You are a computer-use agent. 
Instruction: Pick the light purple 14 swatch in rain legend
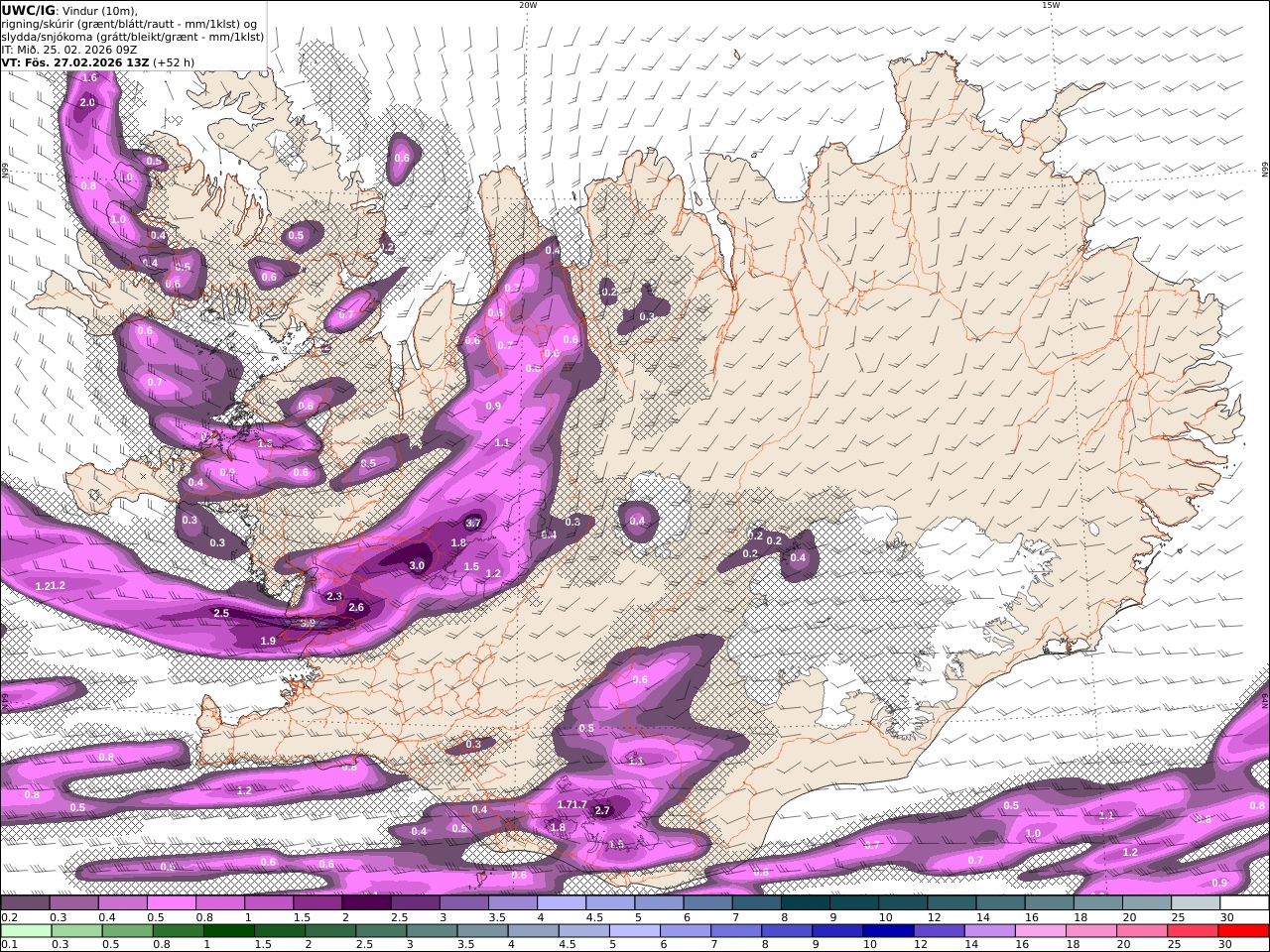click(x=989, y=931)
